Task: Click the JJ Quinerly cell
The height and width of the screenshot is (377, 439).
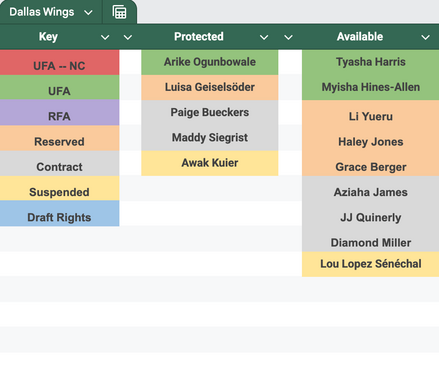Action: click(370, 214)
